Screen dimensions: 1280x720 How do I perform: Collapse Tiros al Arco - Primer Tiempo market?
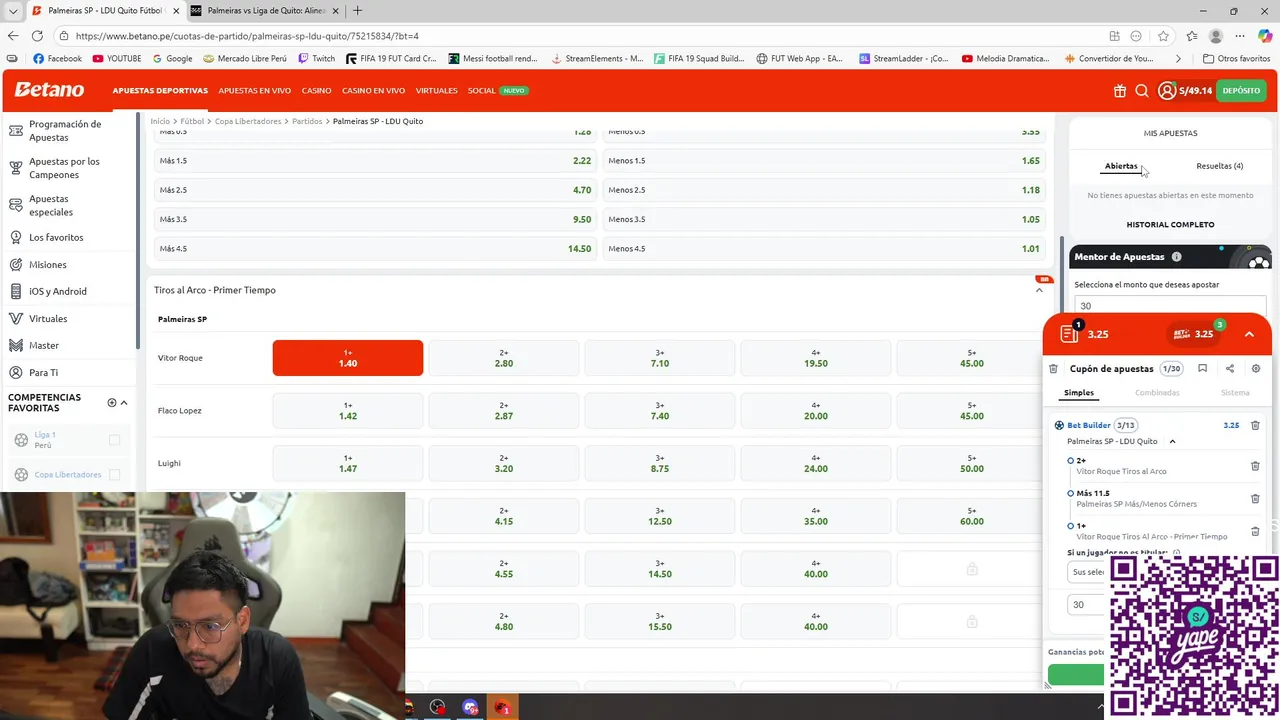pos(1039,290)
